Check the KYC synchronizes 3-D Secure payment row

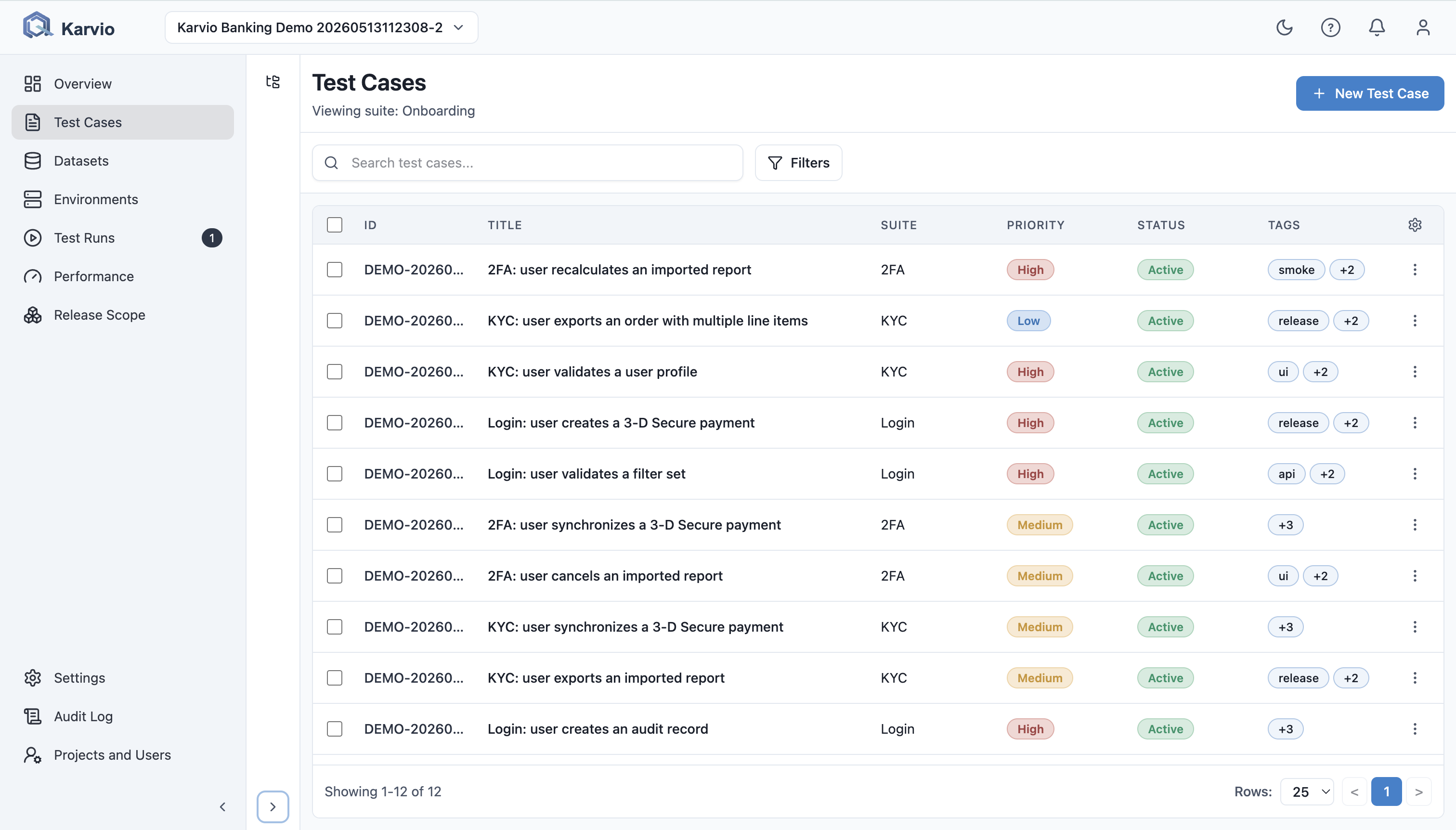point(335,626)
